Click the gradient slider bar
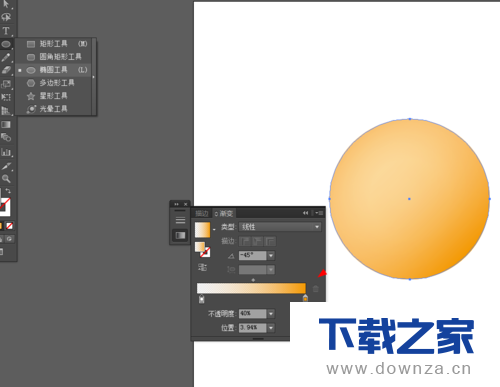The height and width of the screenshot is (387, 500). coord(251,288)
